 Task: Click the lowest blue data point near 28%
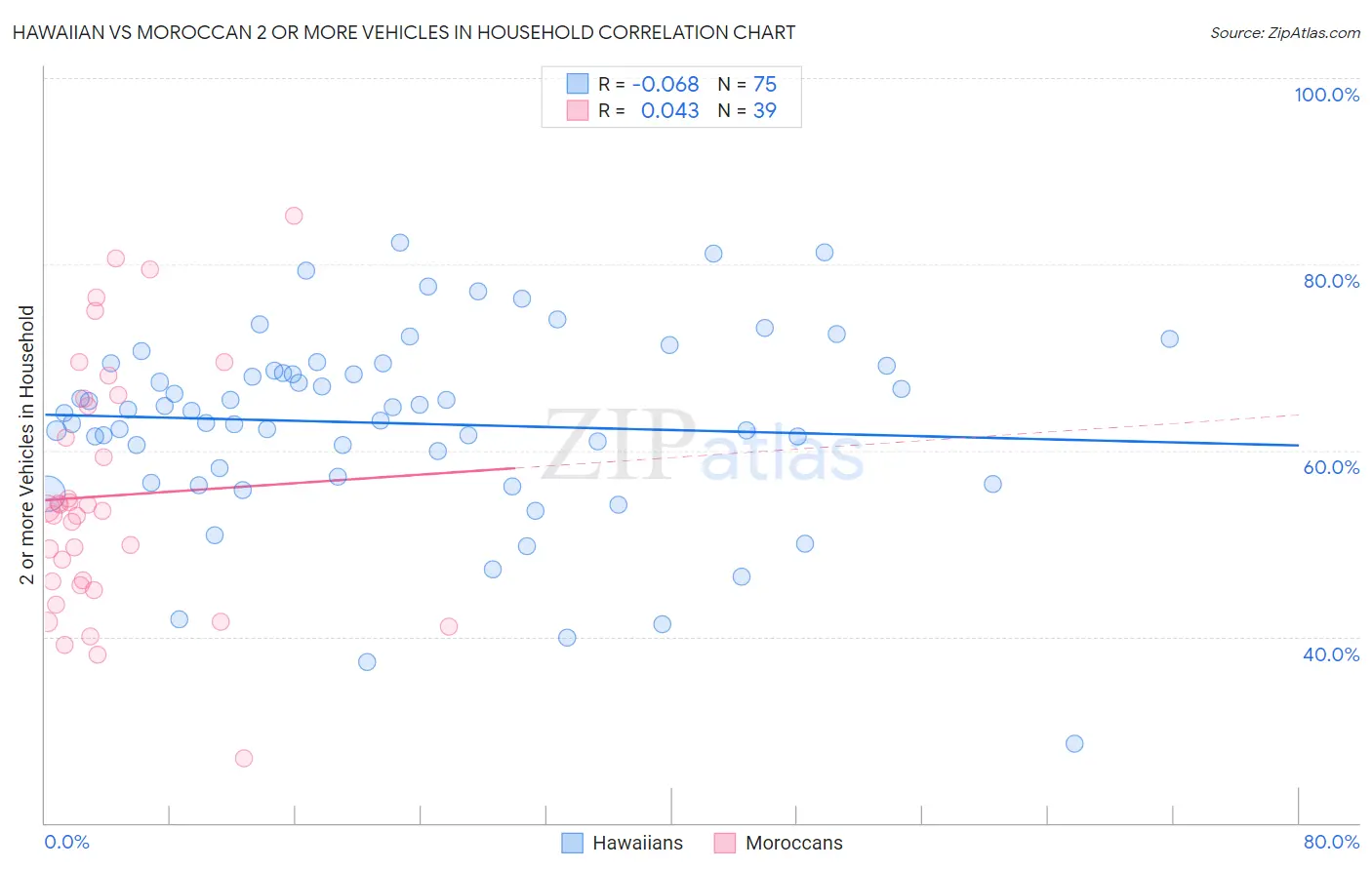(1074, 743)
